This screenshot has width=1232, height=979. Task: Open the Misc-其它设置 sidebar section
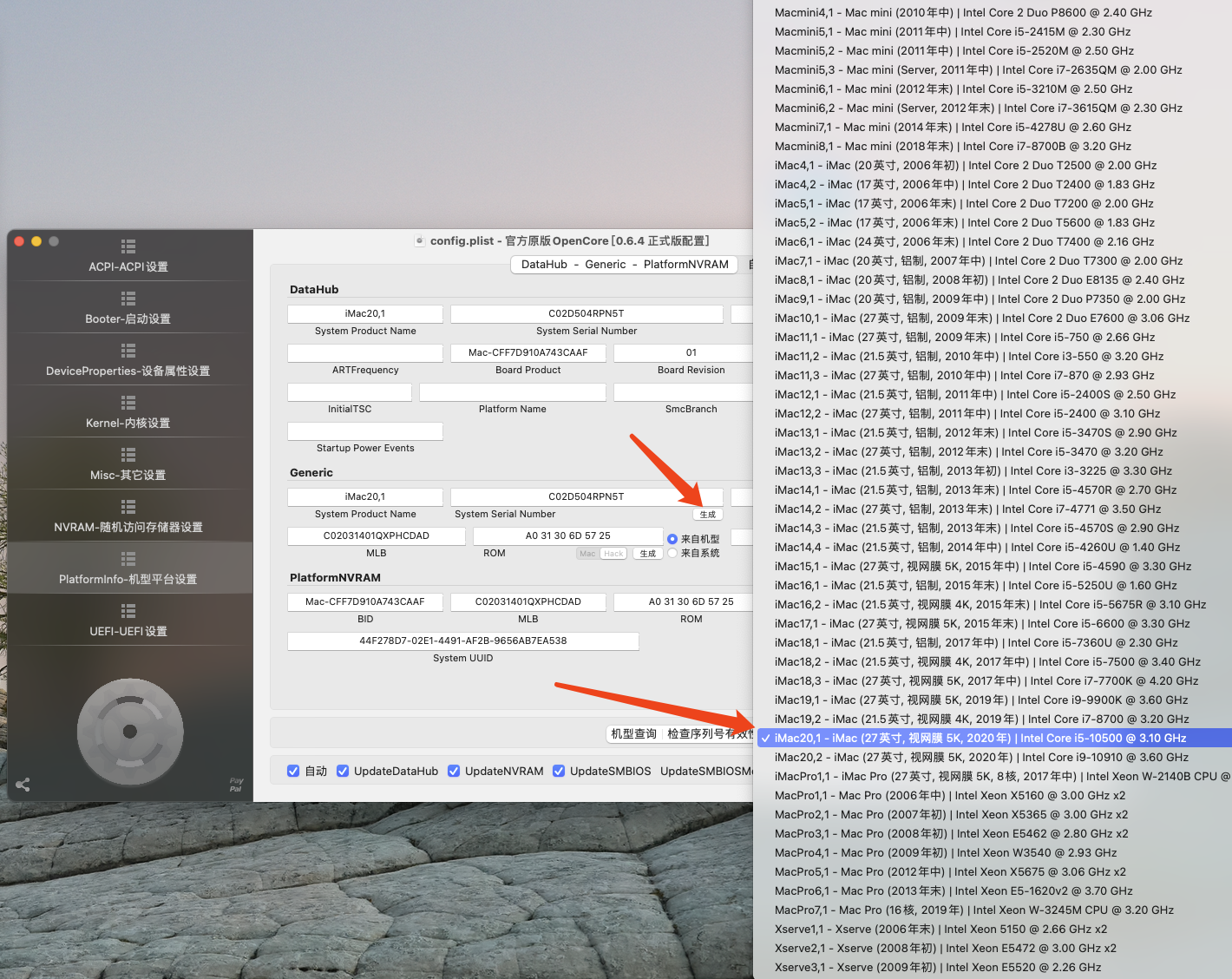(x=128, y=464)
